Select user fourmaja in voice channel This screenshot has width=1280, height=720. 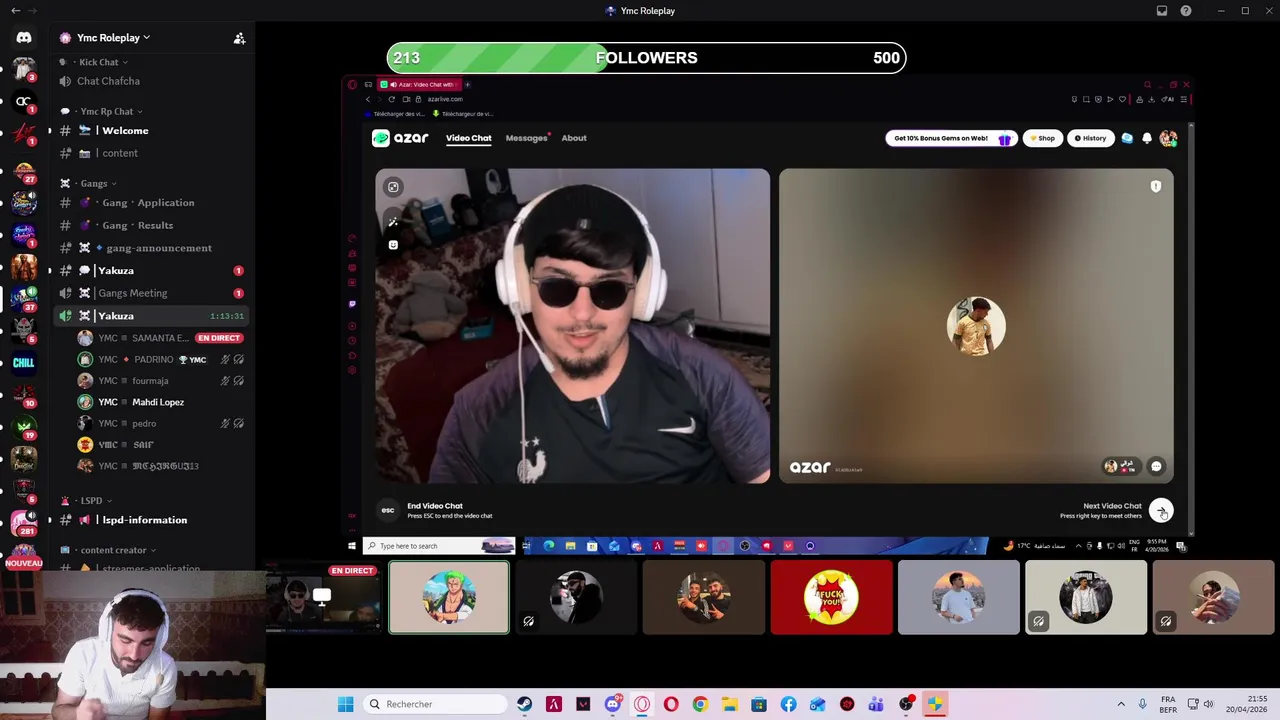(162, 381)
